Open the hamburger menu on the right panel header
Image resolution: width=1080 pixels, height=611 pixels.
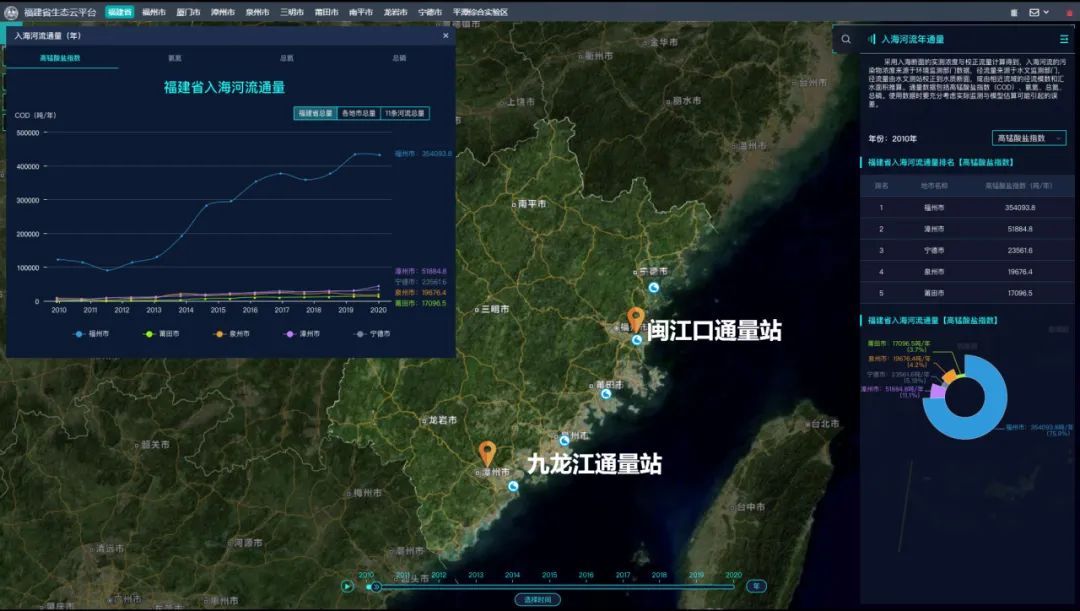pyautogui.click(x=1064, y=40)
